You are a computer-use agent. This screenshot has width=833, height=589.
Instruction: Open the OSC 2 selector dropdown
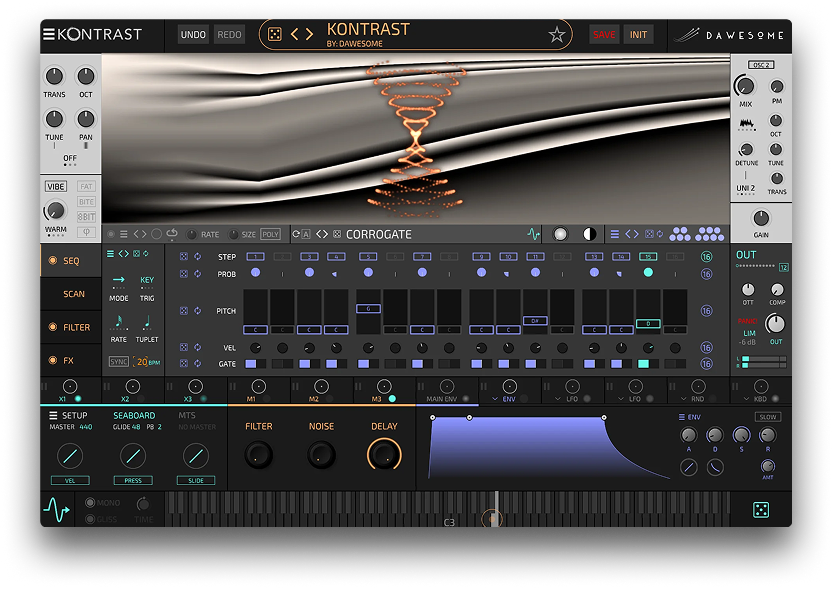point(762,65)
